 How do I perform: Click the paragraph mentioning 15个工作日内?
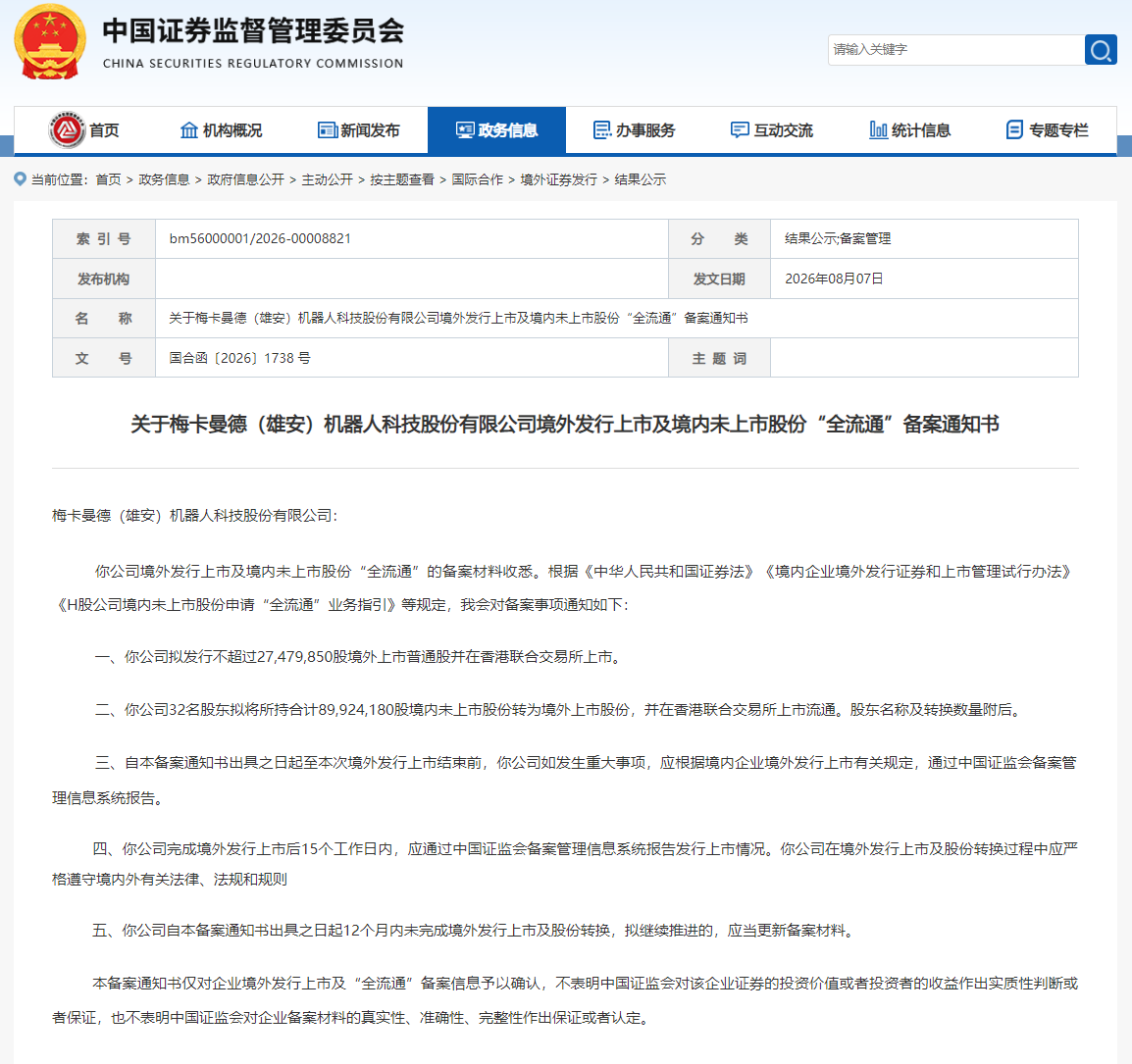tap(565, 864)
